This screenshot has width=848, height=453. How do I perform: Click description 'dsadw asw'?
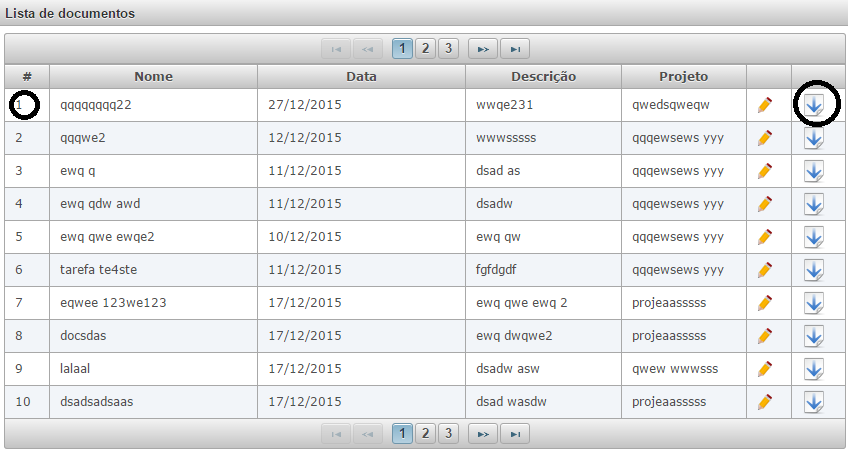508,369
